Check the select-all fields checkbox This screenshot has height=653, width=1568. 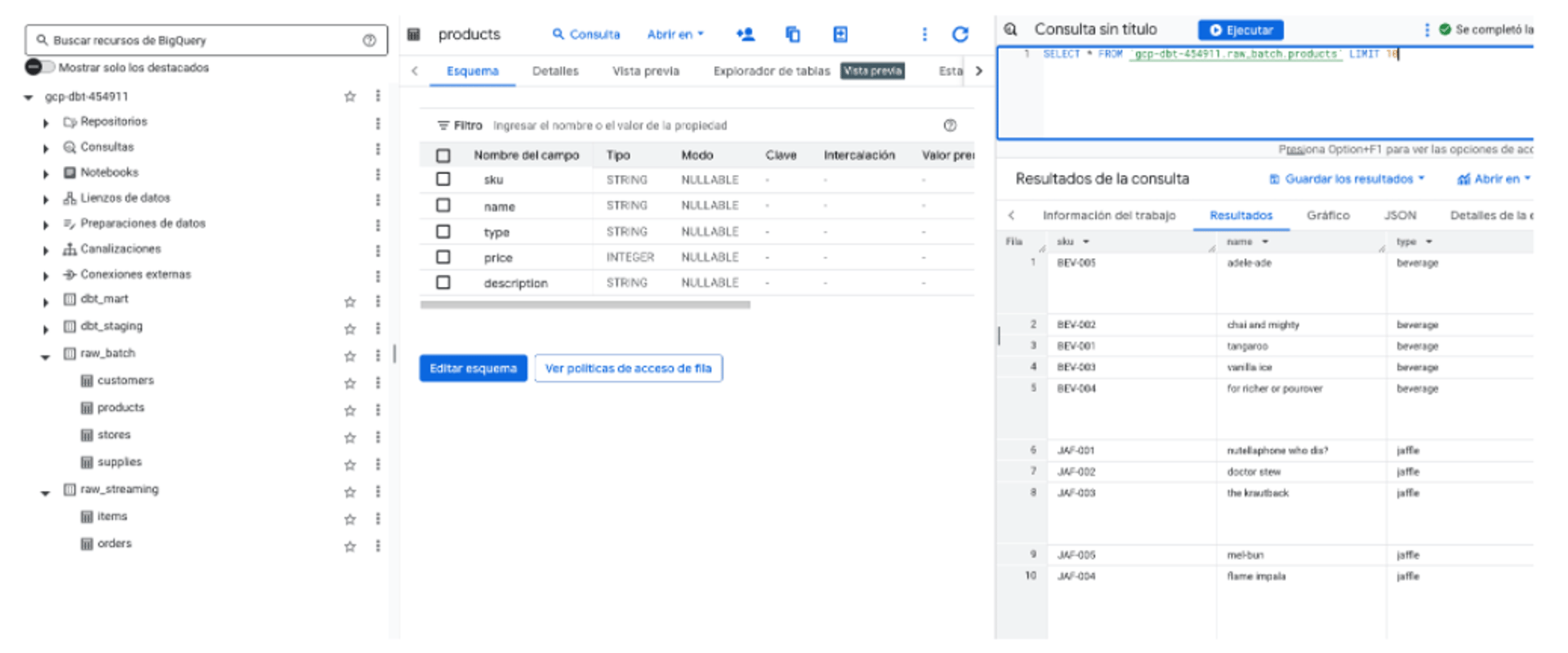(443, 155)
